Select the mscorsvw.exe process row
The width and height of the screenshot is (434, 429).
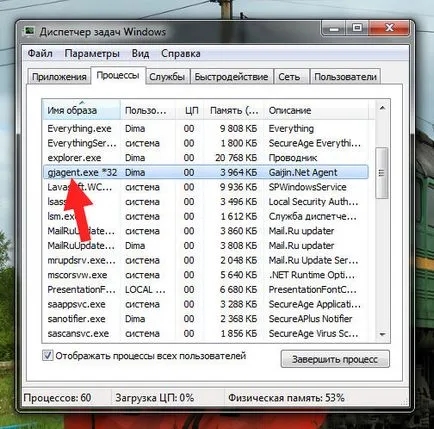point(206,275)
